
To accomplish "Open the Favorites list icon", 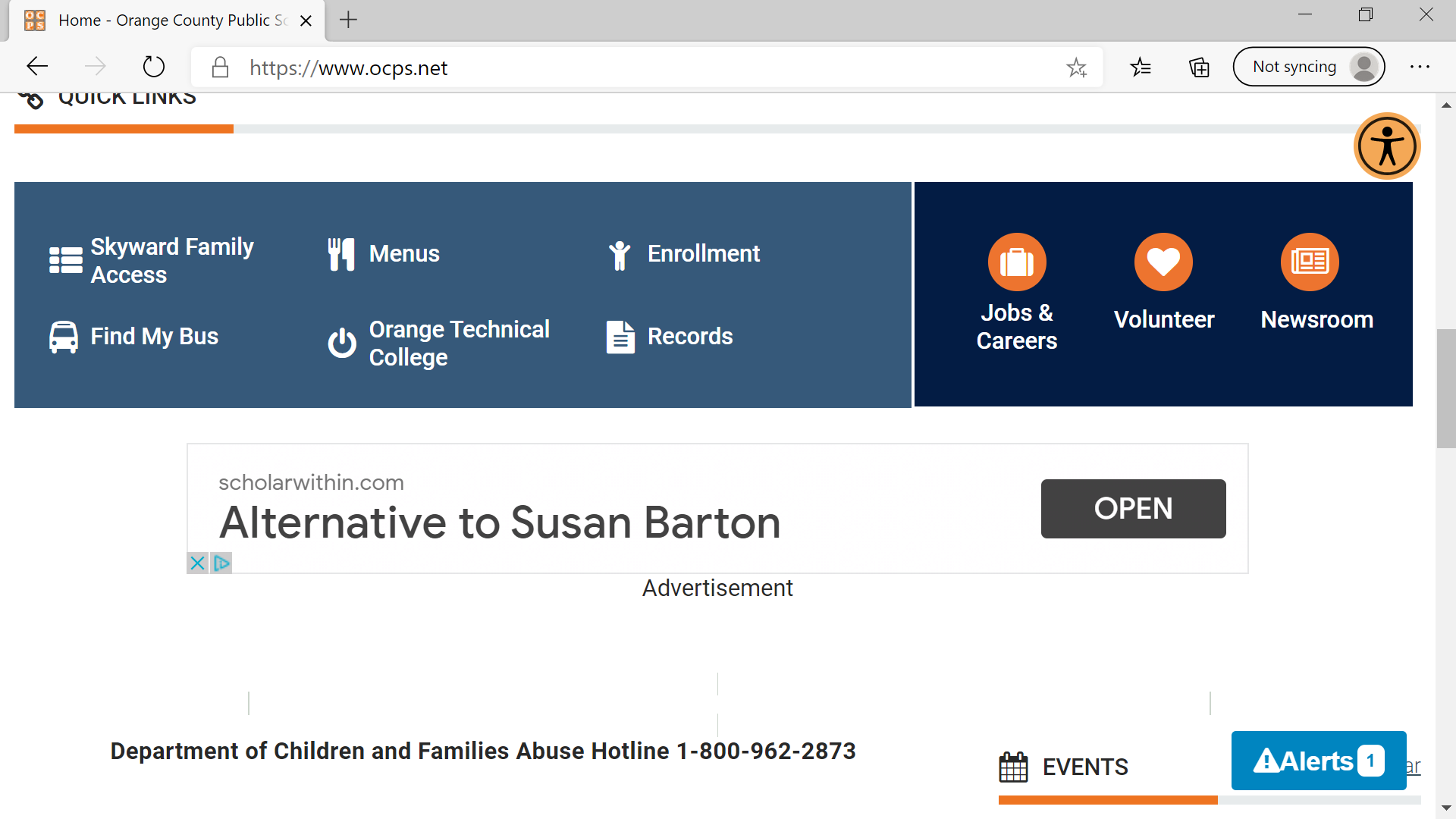I will [1140, 67].
